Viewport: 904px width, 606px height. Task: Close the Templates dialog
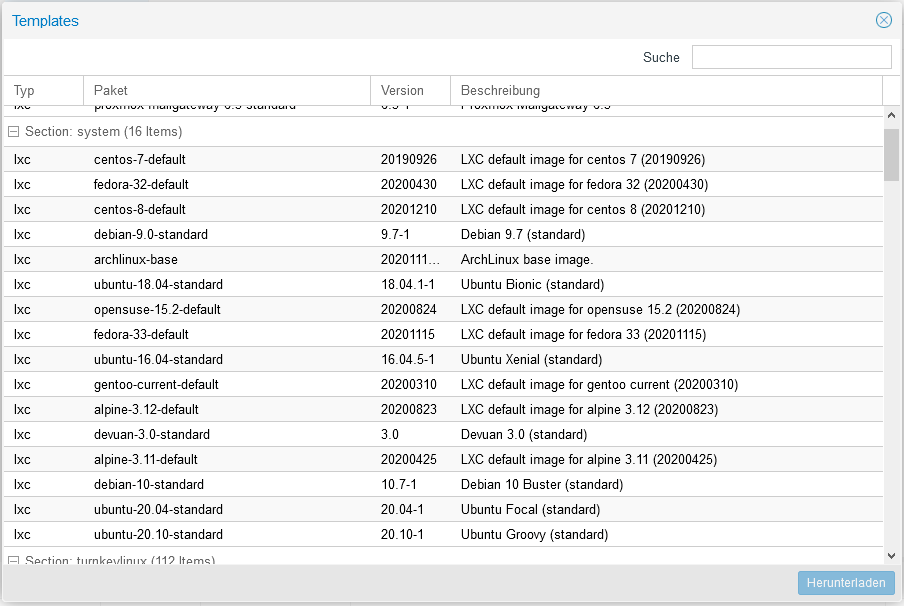click(x=883, y=20)
